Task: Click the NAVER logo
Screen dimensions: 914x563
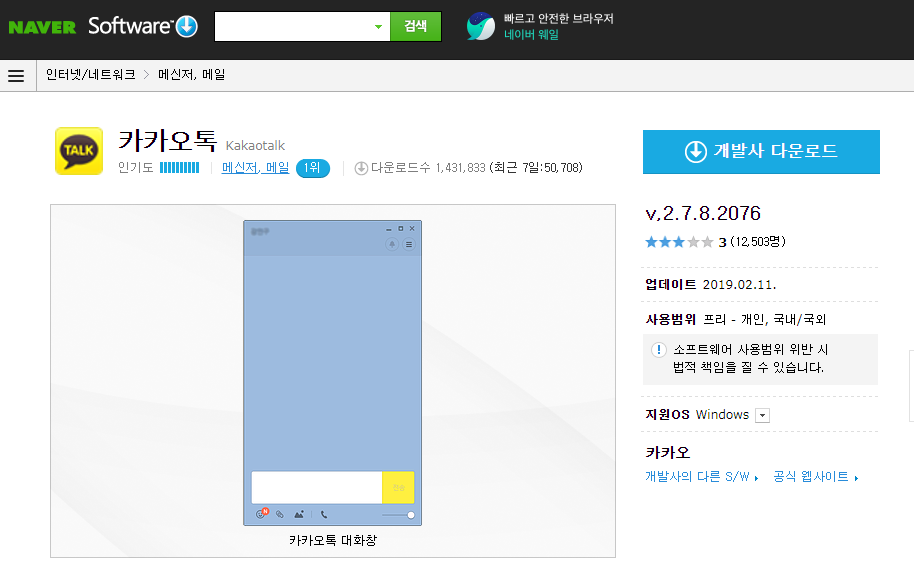Action: (x=42, y=27)
